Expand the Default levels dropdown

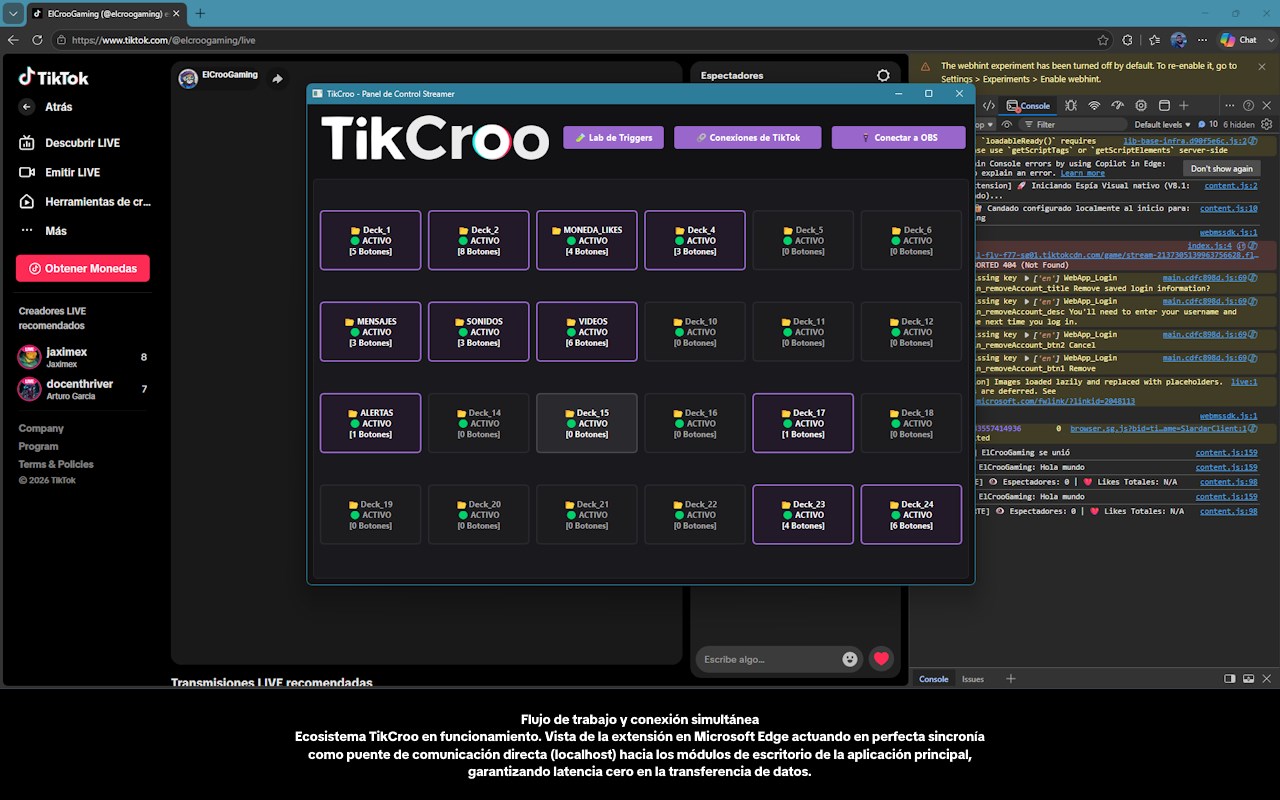(x=1163, y=125)
